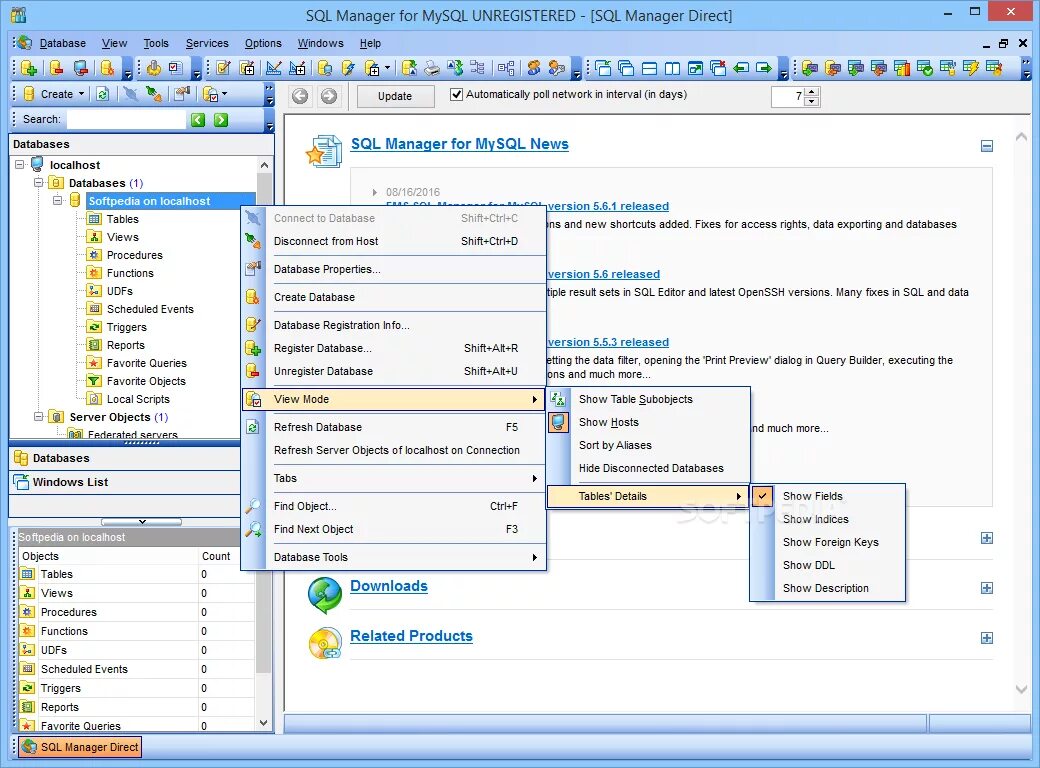Image resolution: width=1040 pixels, height=768 pixels.
Task: Collapse the SQL Manager News section
Action: coord(987,146)
